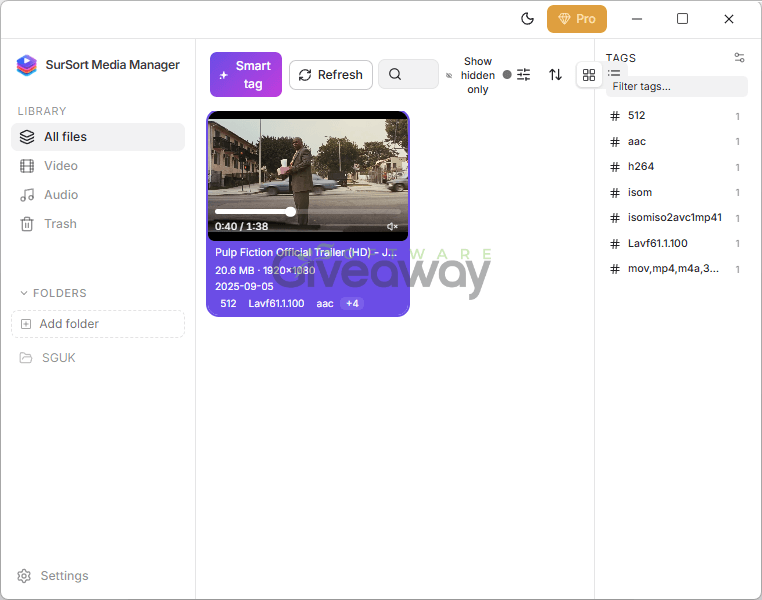The image size is (762, 600).
Task: Click the sparkle icon on Smart tag
Action: pyautogui.click(x=224, y=75)
